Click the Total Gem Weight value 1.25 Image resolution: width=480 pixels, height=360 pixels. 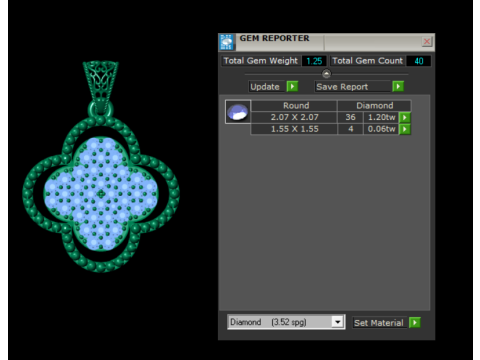[x=314, y=61]
